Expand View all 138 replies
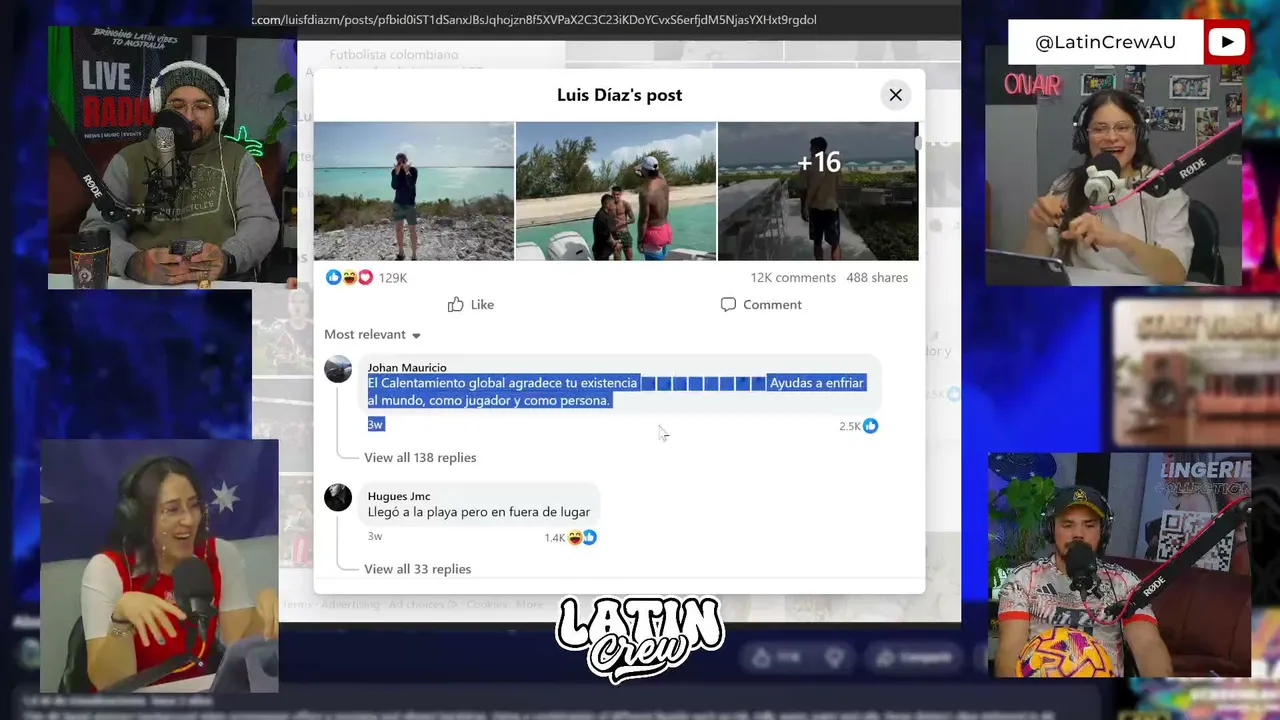Screen dimensions: 1280x720 point(420,457)
